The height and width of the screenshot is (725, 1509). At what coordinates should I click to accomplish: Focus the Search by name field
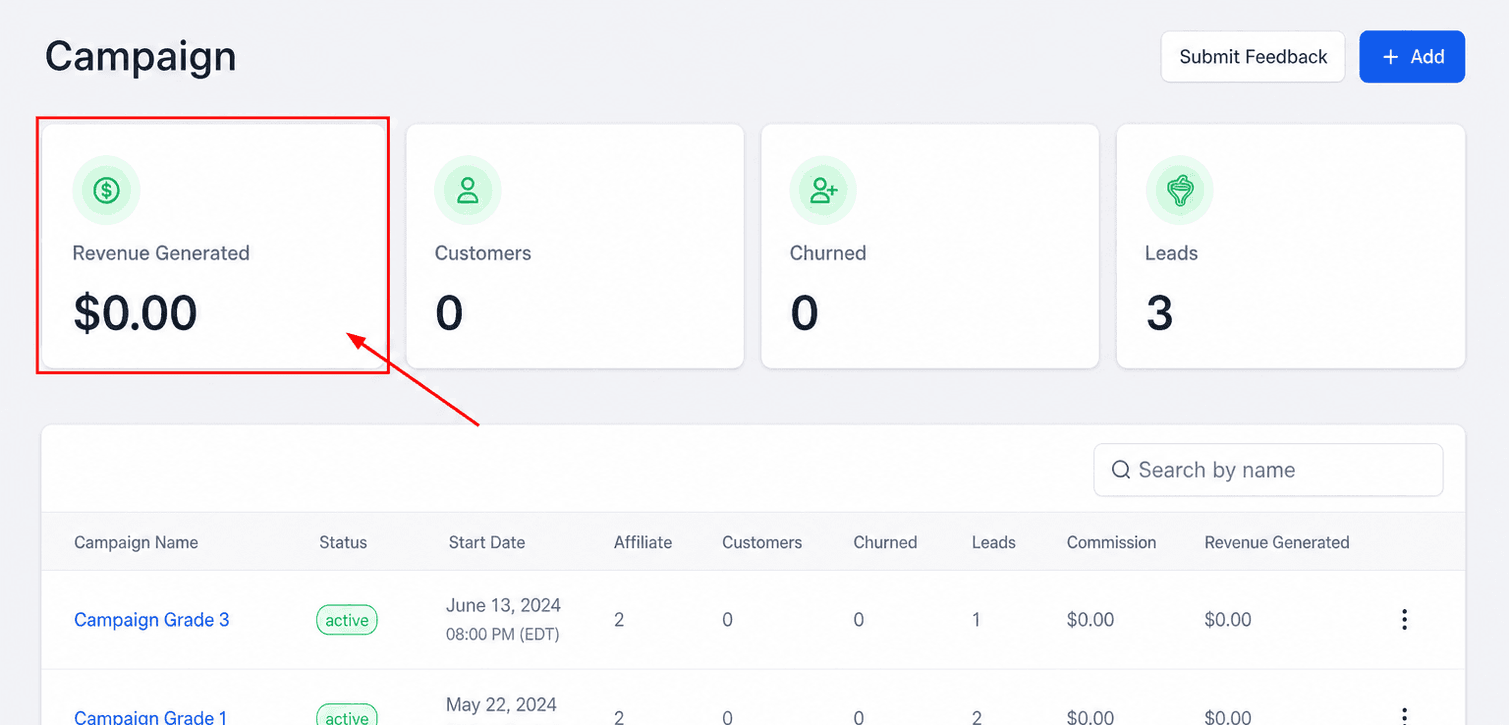1268,470
